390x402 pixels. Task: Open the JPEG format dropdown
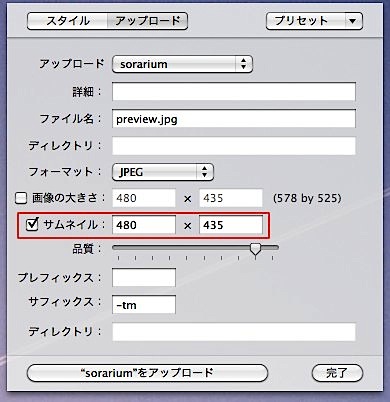(x=163, y=172)
